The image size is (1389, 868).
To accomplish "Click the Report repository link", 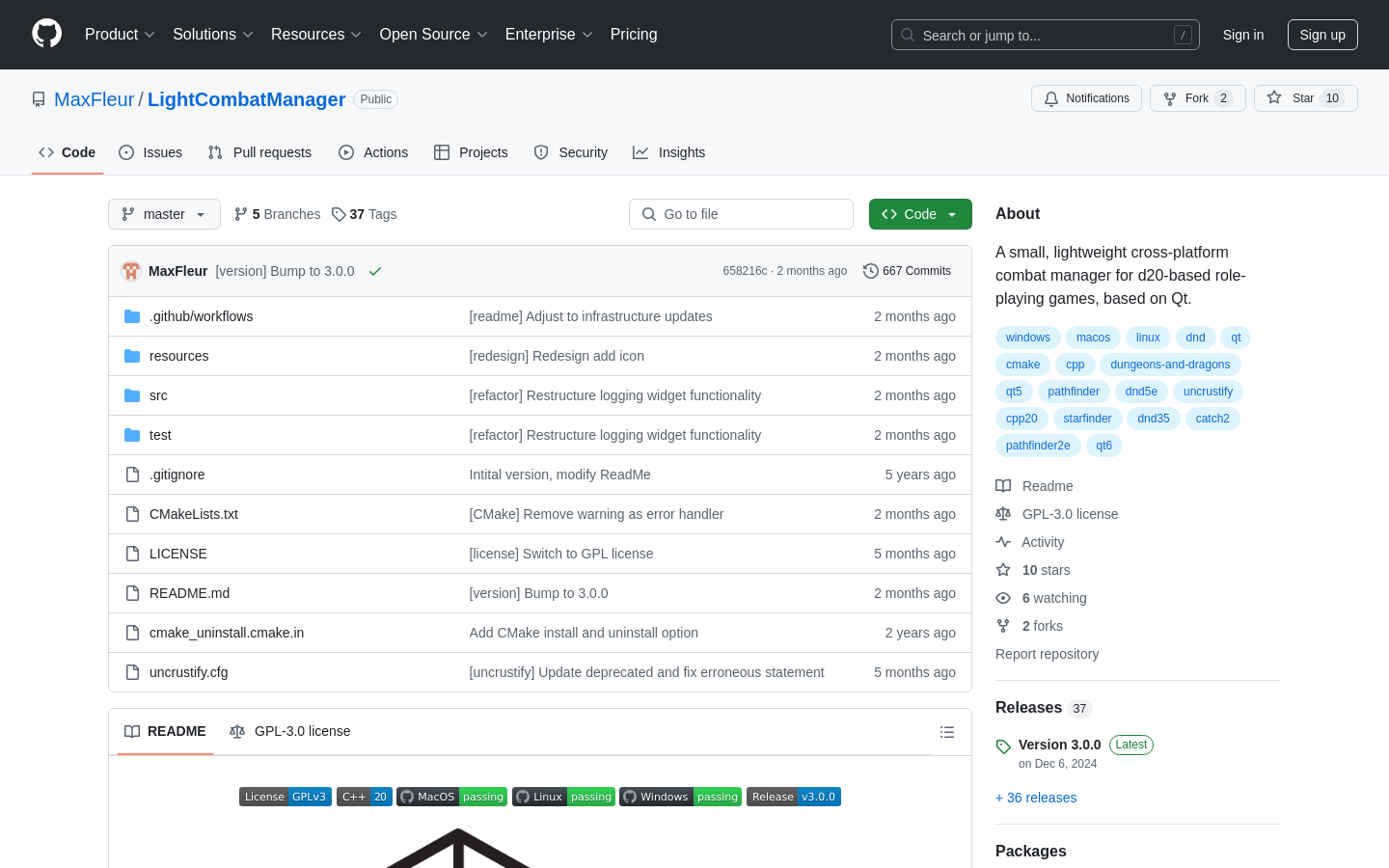I will 1047,654.
